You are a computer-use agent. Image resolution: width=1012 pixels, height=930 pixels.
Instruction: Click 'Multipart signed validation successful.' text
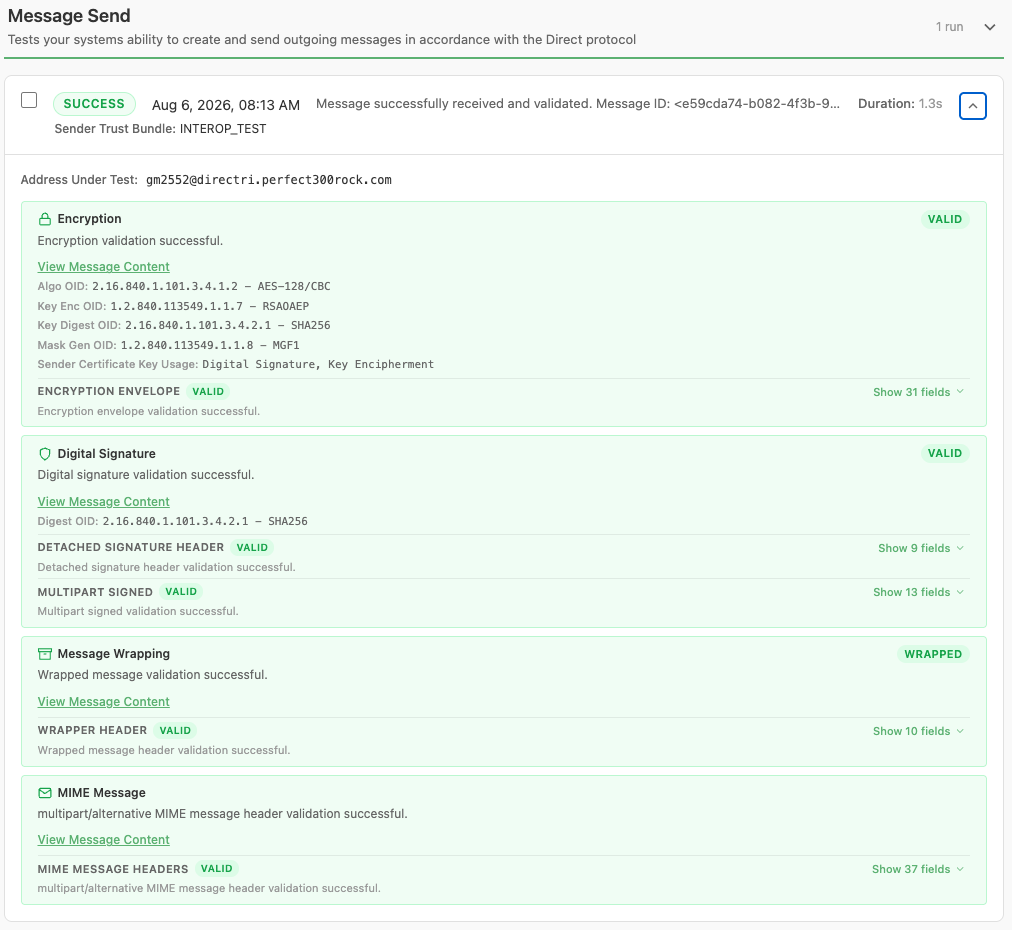pos(138,611)
